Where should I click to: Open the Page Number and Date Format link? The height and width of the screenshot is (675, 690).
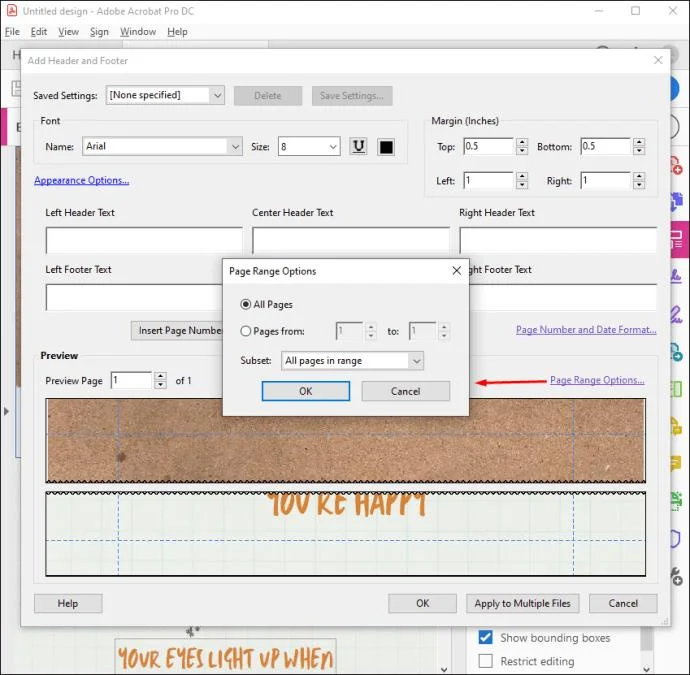586,330
